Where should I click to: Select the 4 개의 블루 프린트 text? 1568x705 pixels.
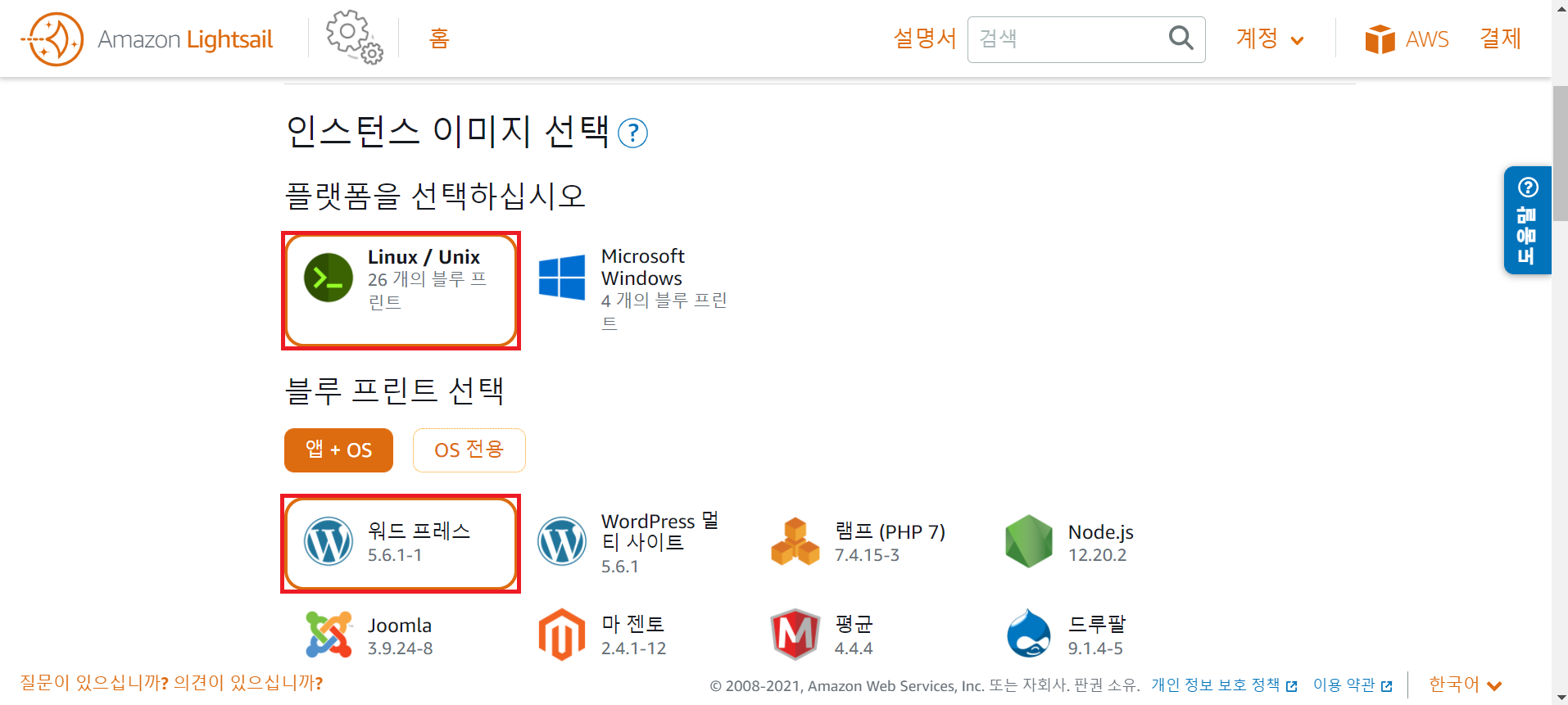click(664, 312)
